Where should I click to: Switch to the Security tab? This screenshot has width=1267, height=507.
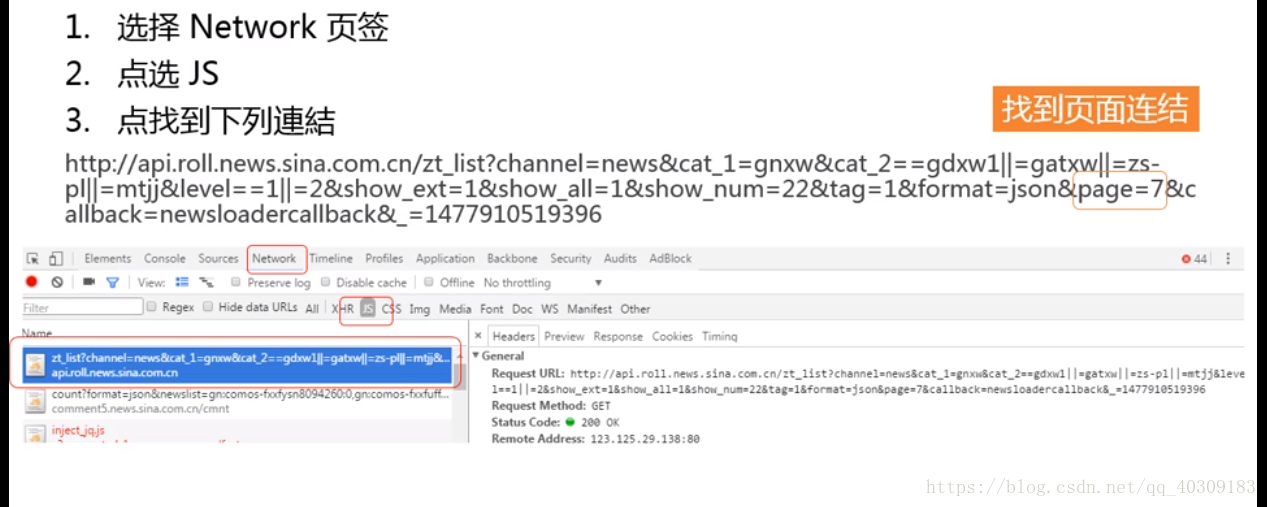pyautogui.click(x=571, y=258)
